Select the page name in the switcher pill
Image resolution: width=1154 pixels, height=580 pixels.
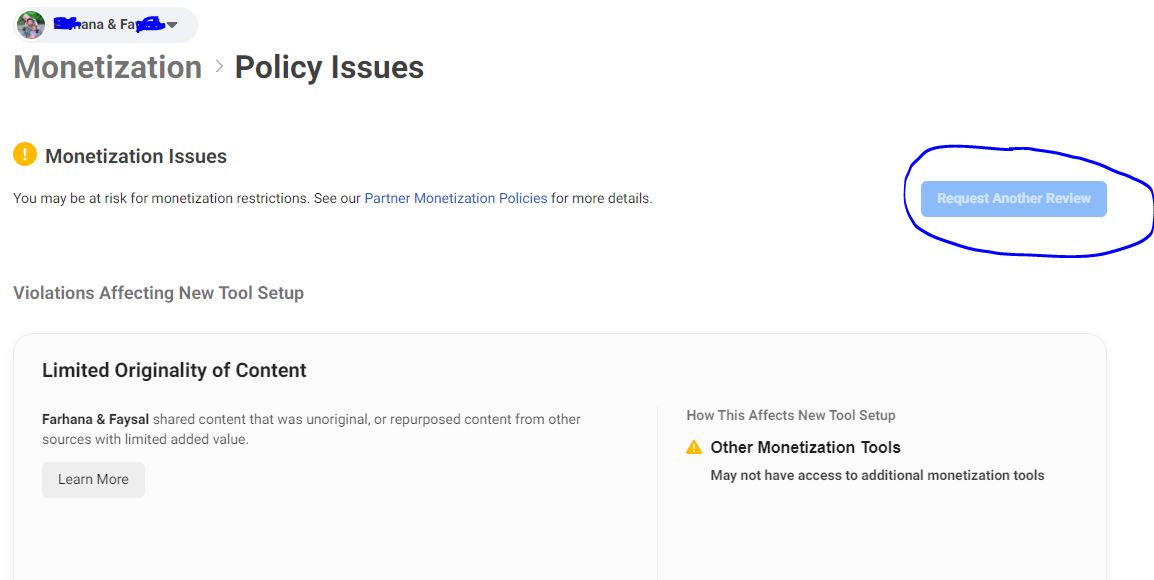(107, 25)
